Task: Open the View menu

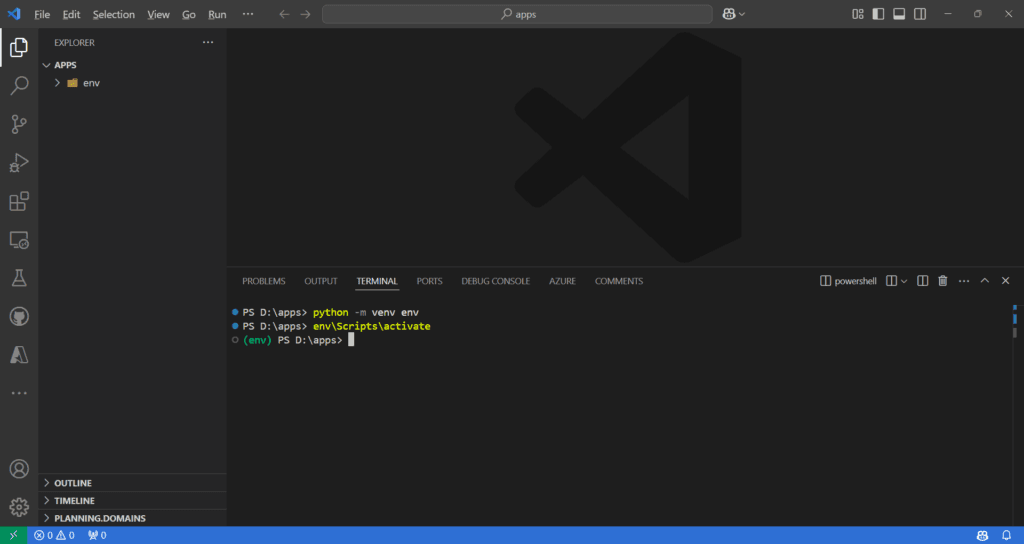Action: (158, 14)
